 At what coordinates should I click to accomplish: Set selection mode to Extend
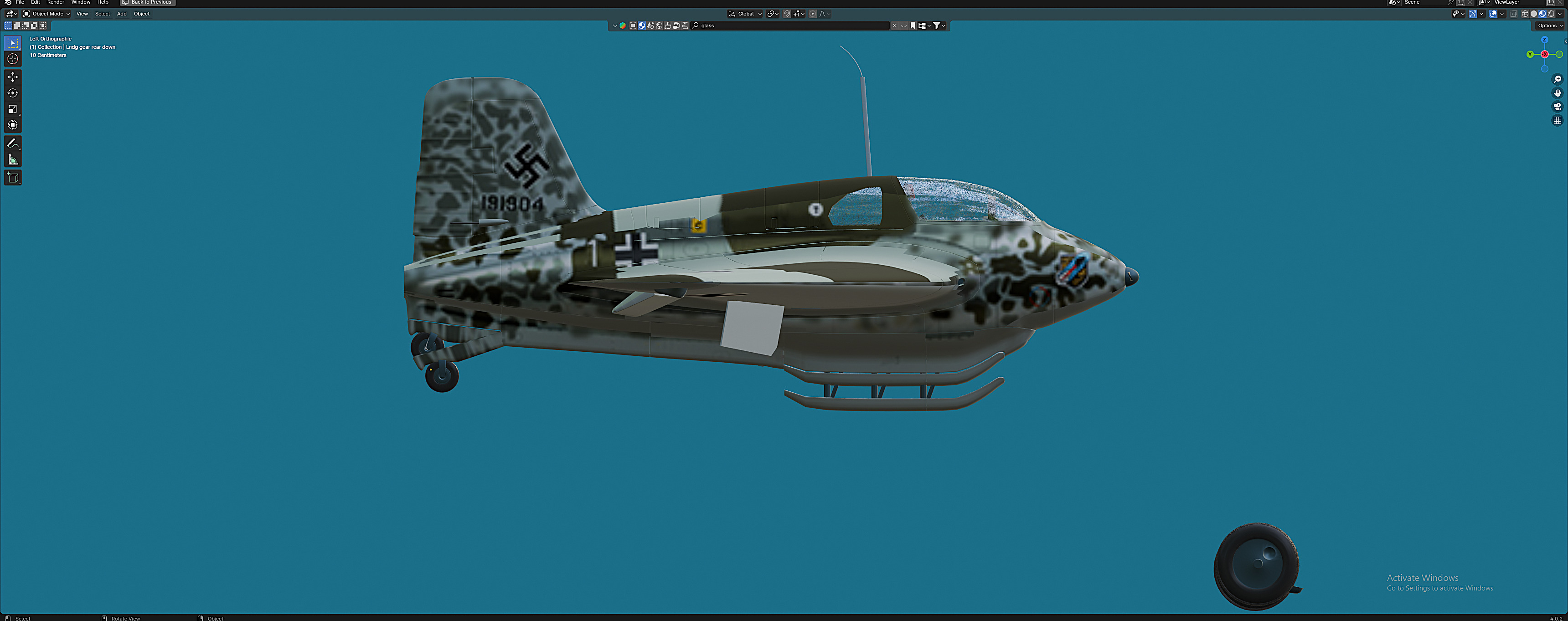[x=17, y=26]
